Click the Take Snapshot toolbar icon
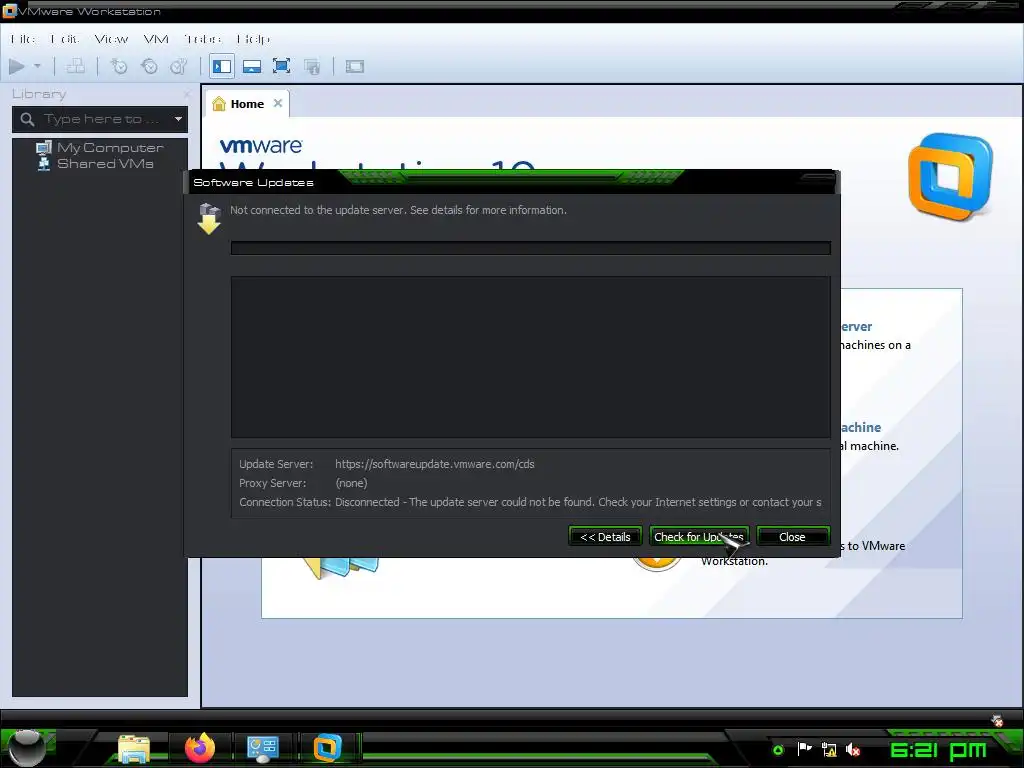Screen dimensions: 1024x768 [x=119, y=66]
